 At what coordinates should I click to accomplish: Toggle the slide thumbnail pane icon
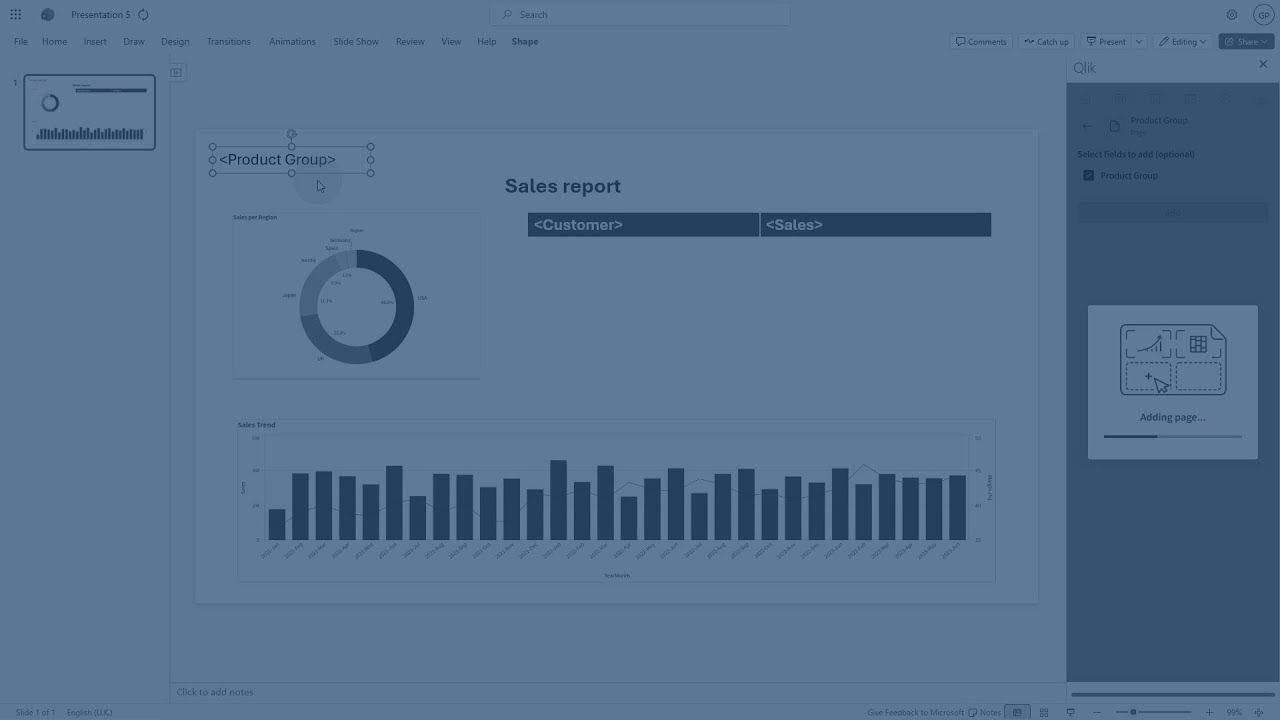(176, 72)
